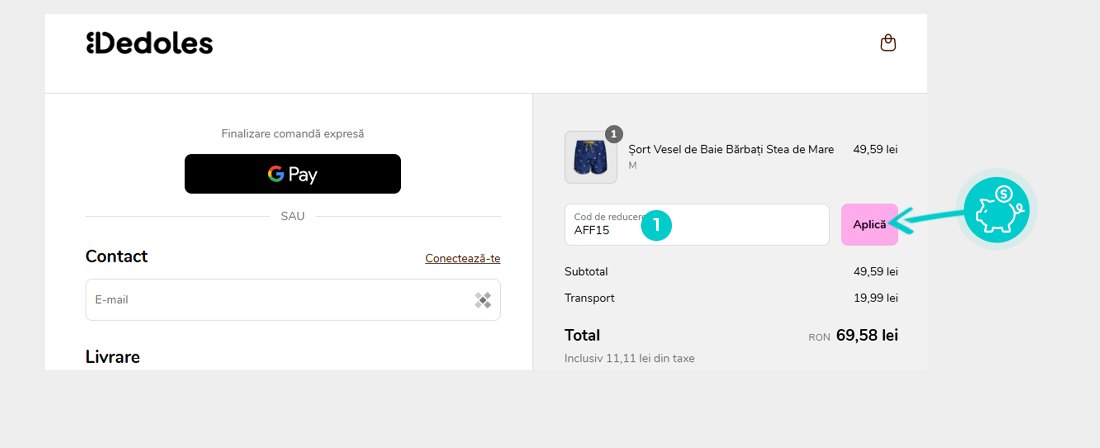Click the autofill icon in E-mail field

(483, 300)
